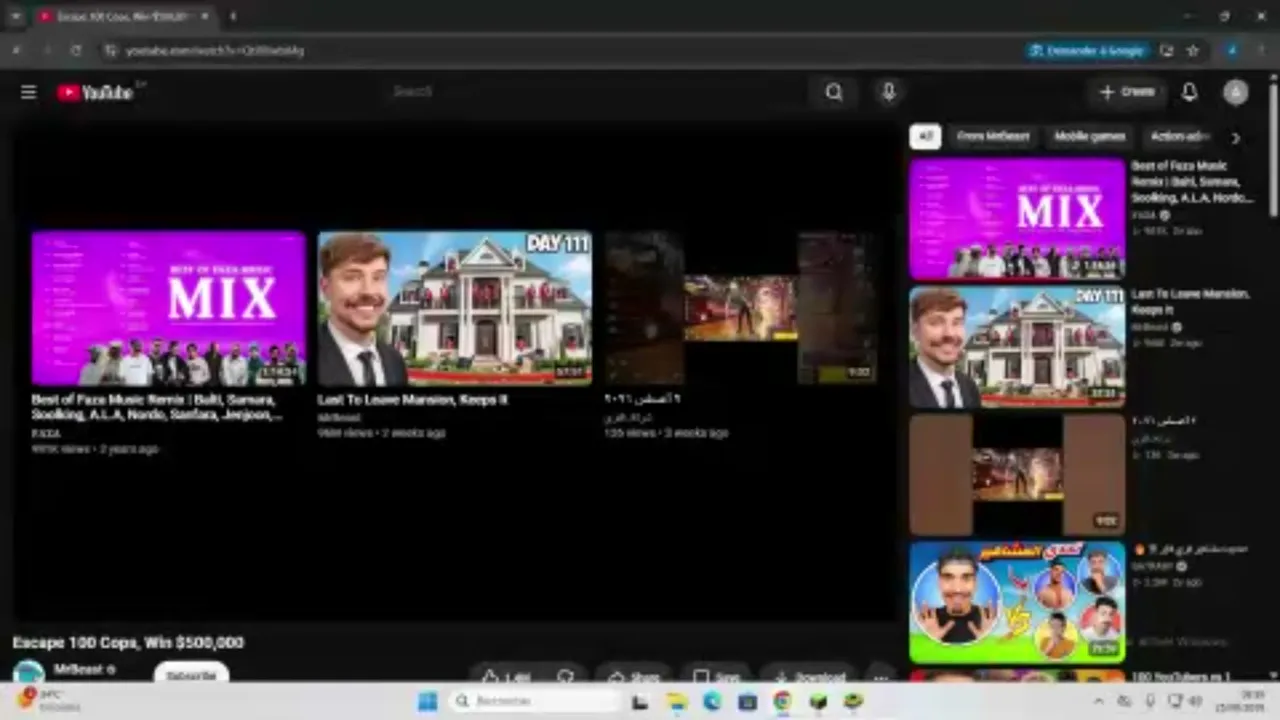Select the All filter chip
This screenshot has width=1280, height=720.
(x=925, y=137)
